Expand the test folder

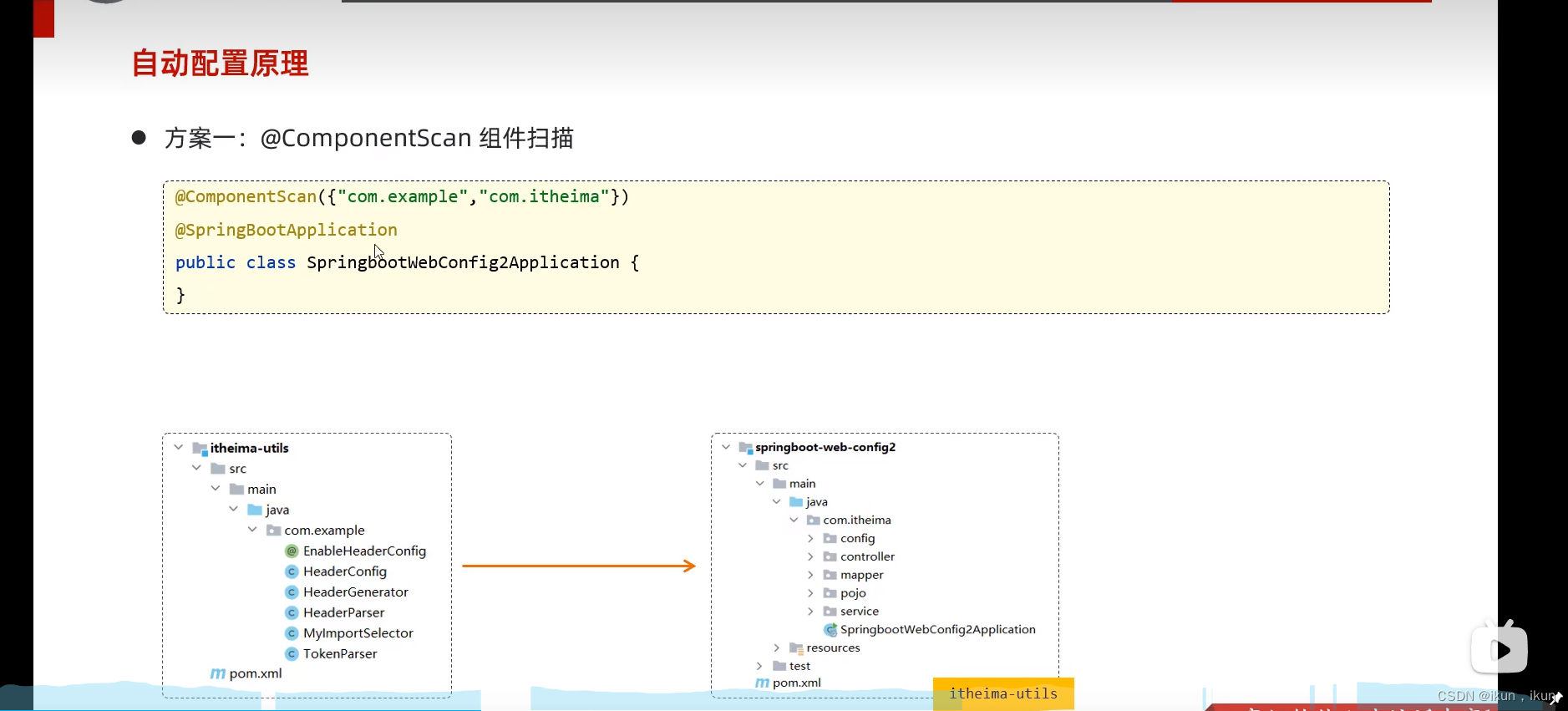(x=759, y=666)
